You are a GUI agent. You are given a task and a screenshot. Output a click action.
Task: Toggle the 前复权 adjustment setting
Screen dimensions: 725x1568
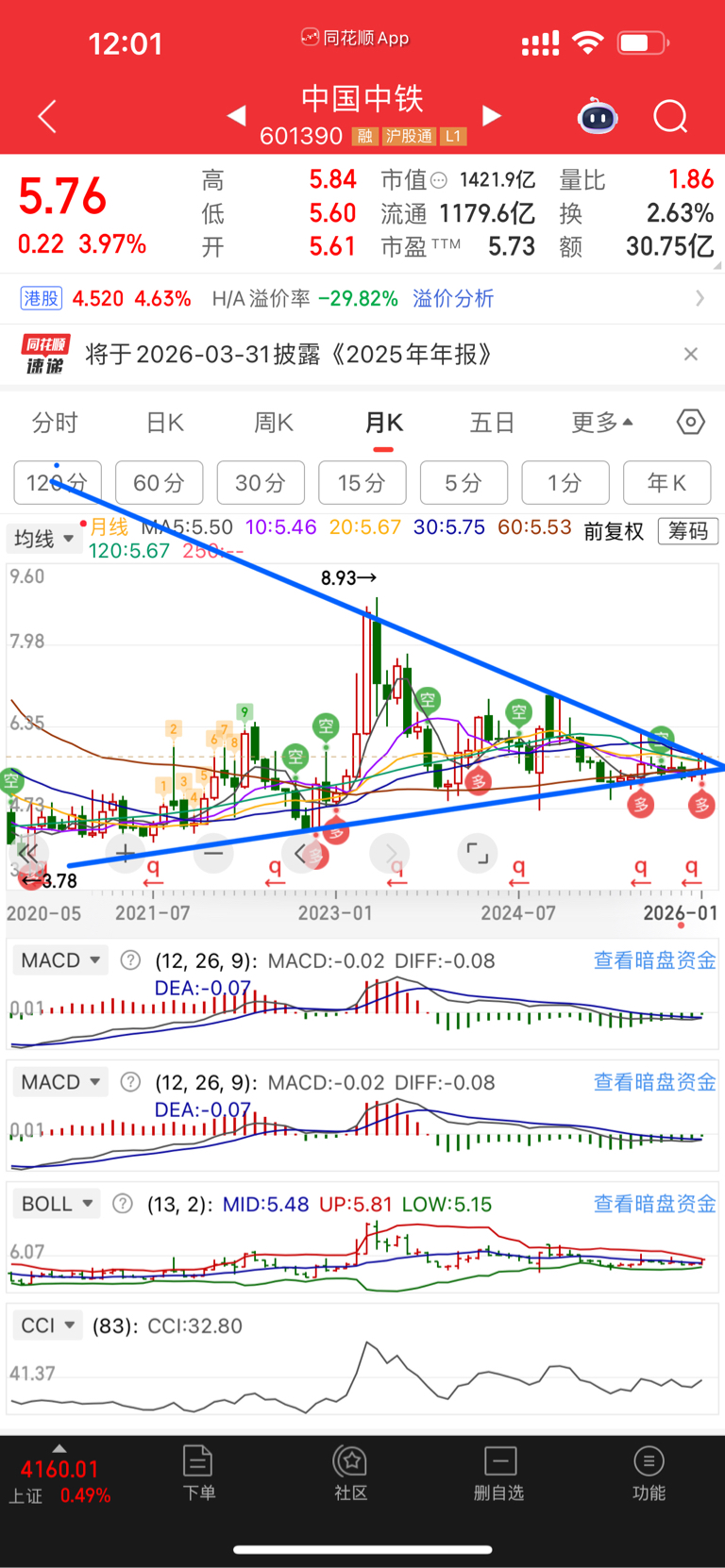click(614, 531)
